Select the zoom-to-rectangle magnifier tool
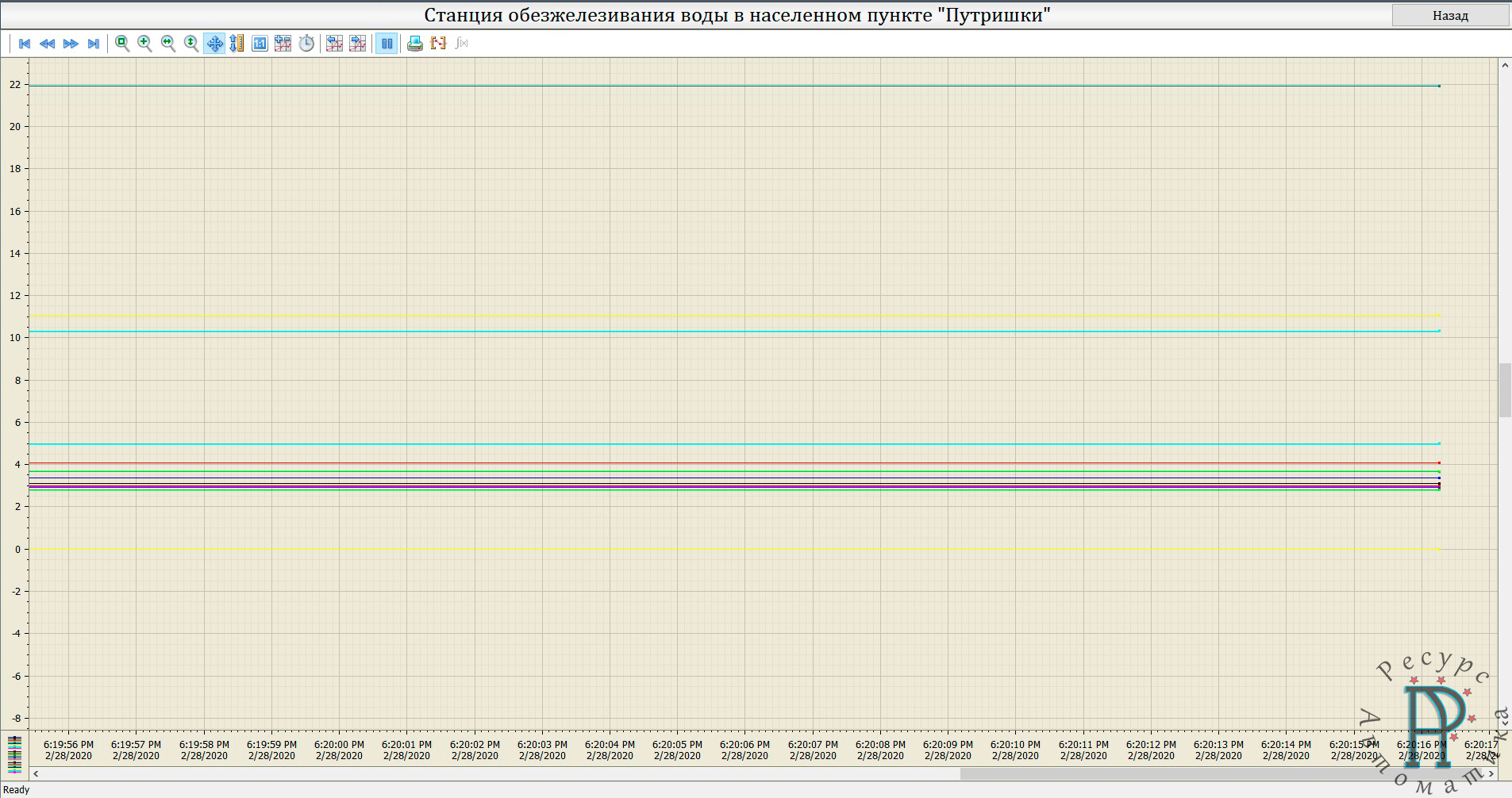The width and height of the screenshot is (1512, 798). coord(122,44)
